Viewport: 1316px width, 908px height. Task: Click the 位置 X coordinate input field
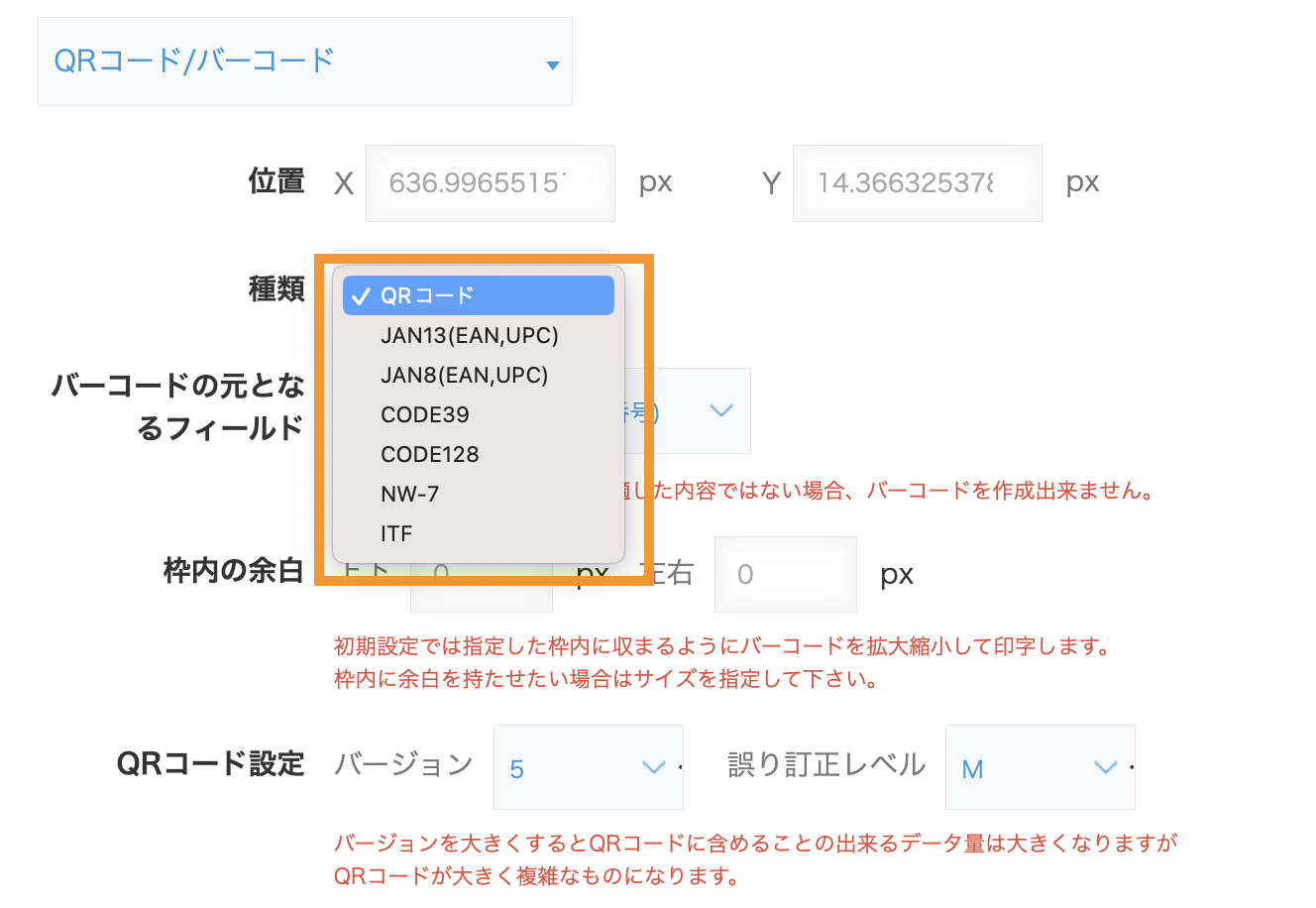pos(490,182)
